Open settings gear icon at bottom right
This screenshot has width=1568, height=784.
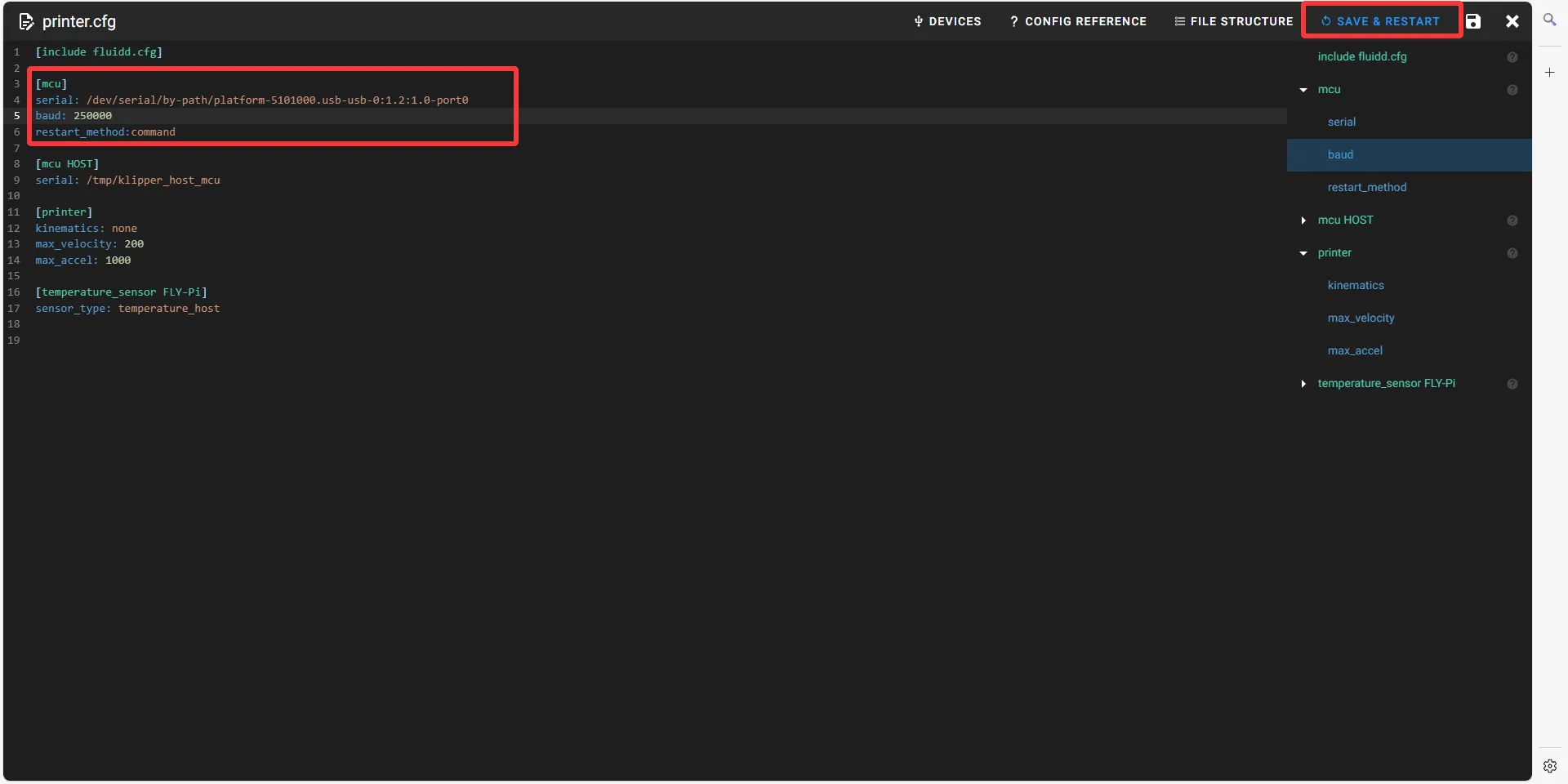(1549, 766)
